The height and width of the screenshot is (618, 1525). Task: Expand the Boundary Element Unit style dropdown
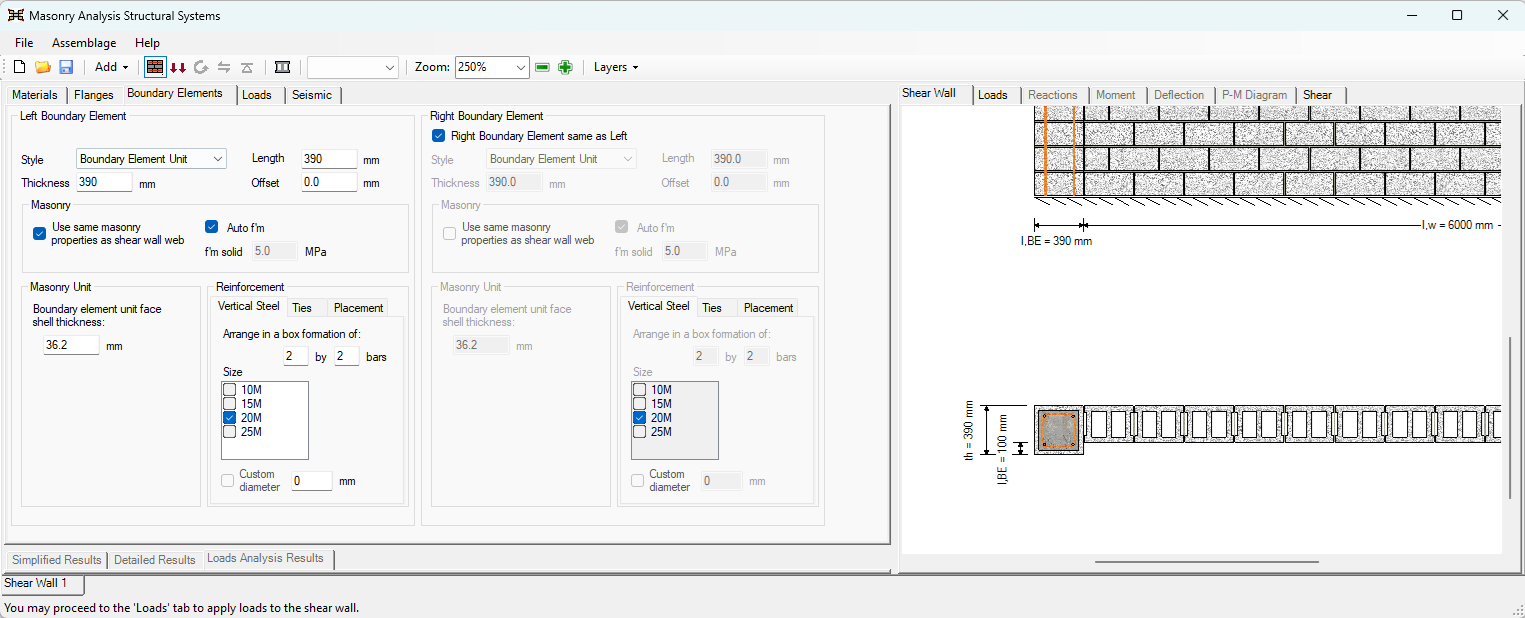(152, 158)
